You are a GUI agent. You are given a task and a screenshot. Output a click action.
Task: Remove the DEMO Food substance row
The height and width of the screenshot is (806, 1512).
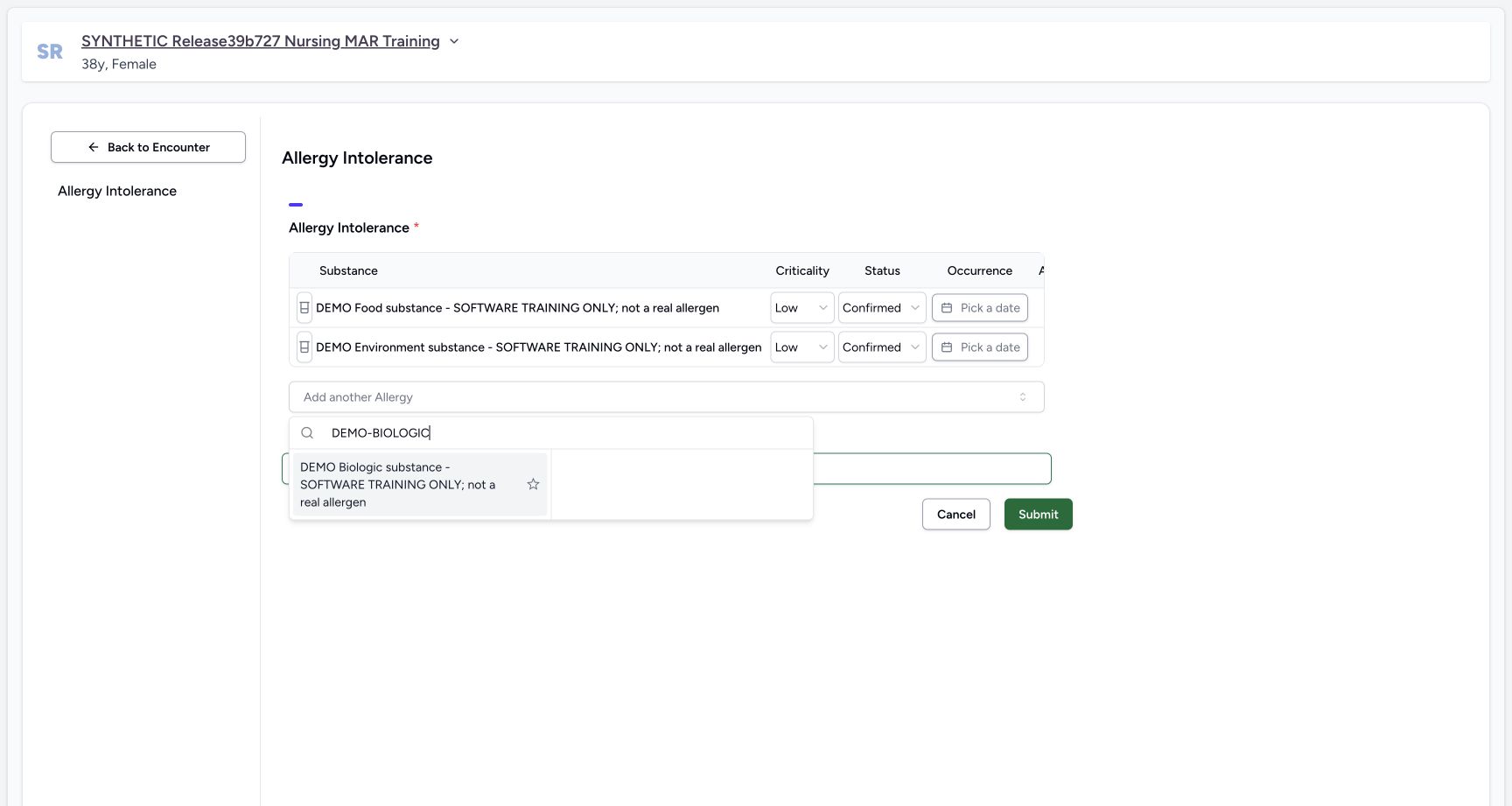point(304,308)
